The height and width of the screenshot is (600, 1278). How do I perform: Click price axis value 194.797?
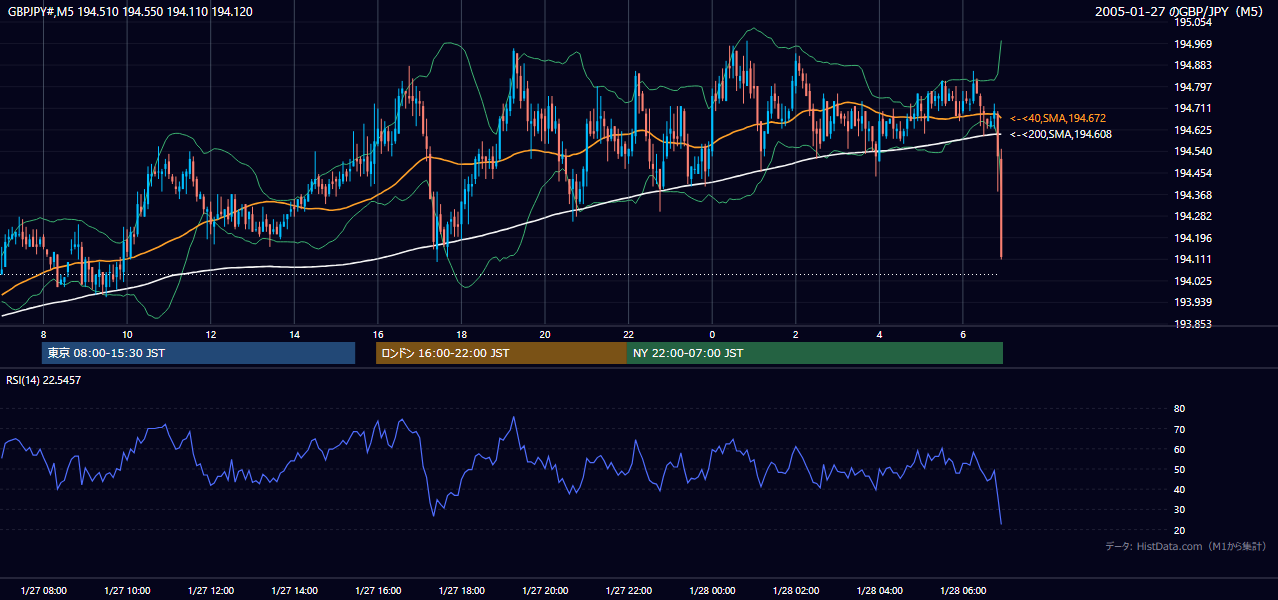click(x=1193, y=87)
